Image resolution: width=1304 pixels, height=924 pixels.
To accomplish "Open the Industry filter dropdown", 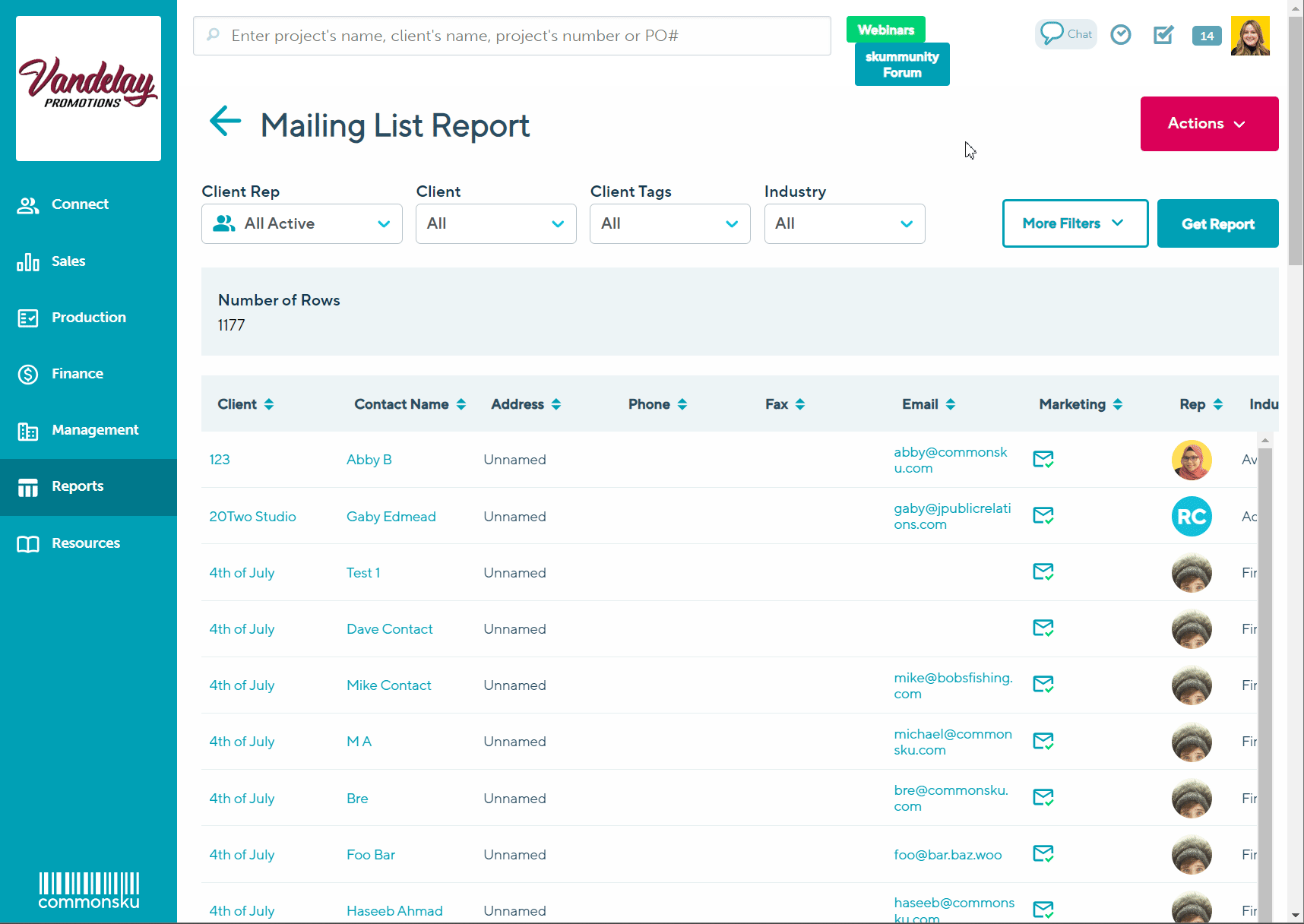I will [x=843, y=223].
